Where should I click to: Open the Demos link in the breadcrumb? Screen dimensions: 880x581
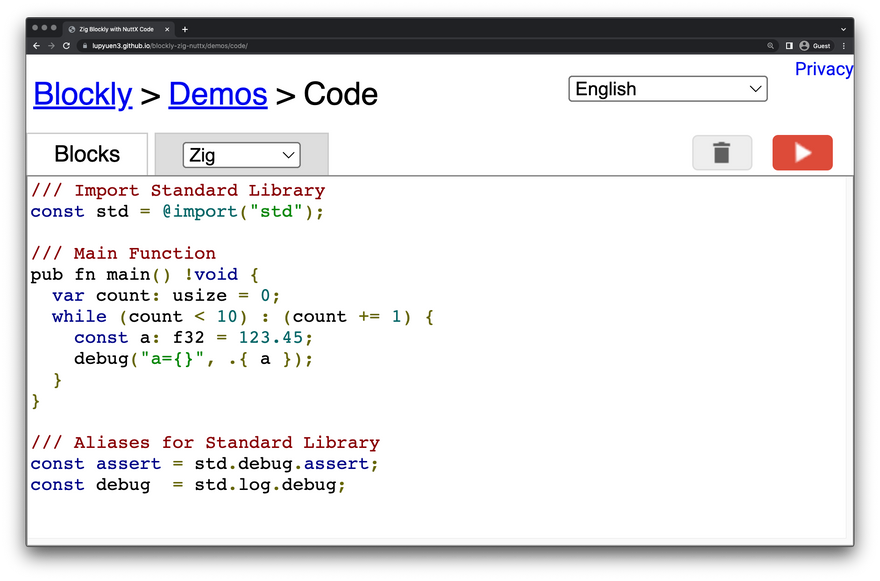pos(217,95)
